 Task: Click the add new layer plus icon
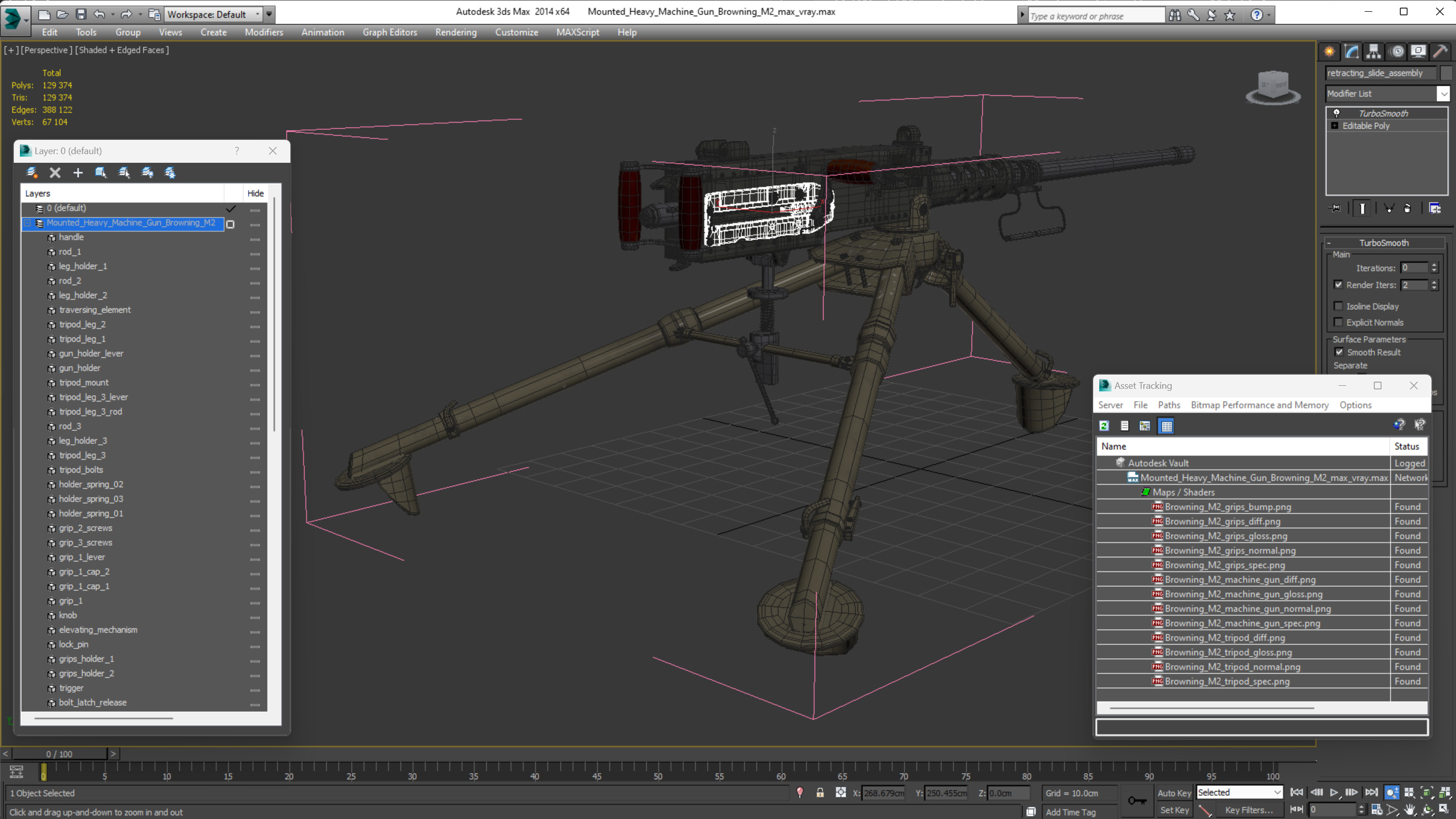point(78,173)
